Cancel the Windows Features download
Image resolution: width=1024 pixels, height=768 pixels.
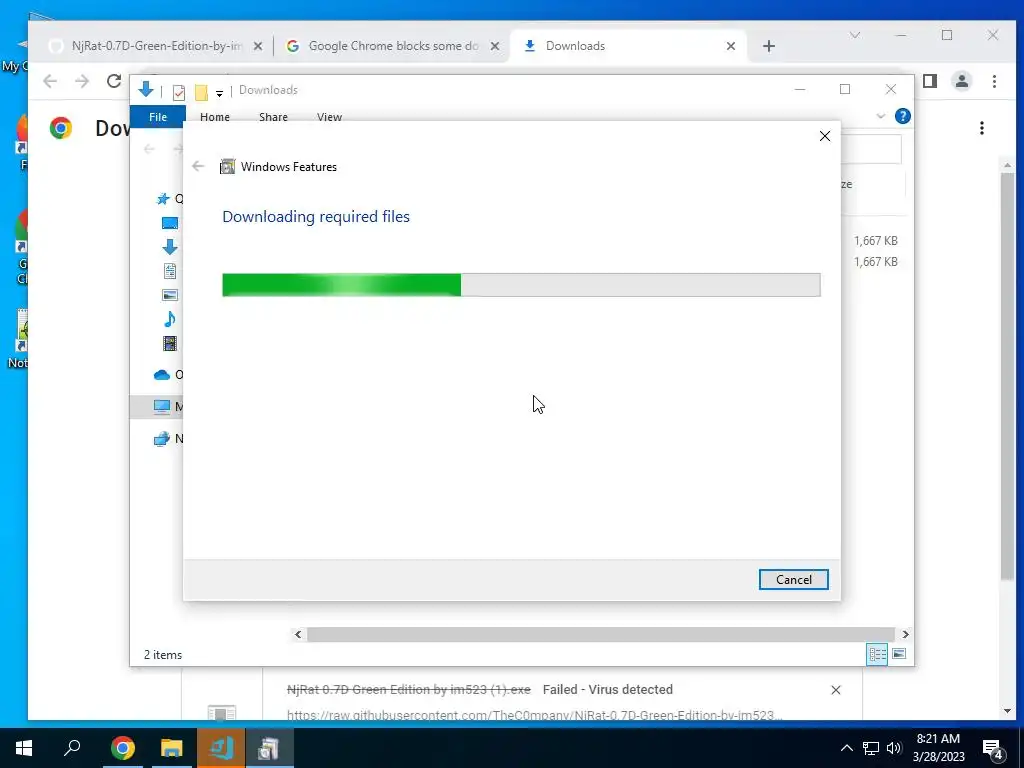tap(793, 579)
